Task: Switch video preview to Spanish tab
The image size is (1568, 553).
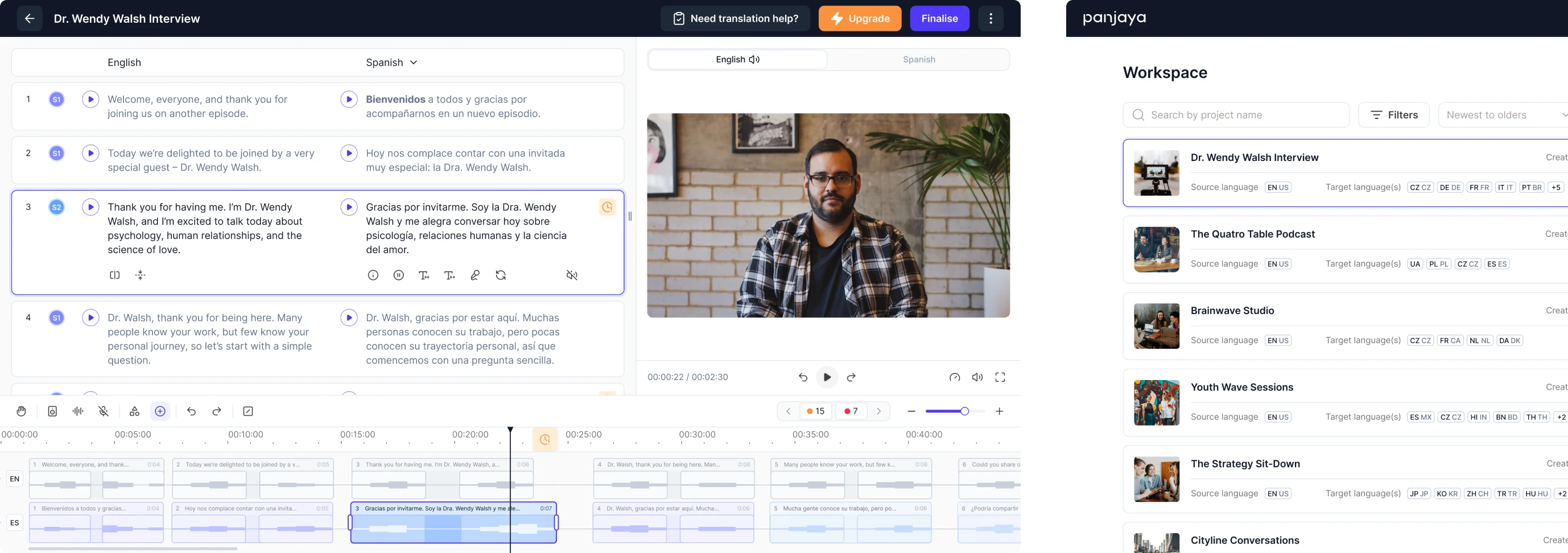Action: click(918, 60)
